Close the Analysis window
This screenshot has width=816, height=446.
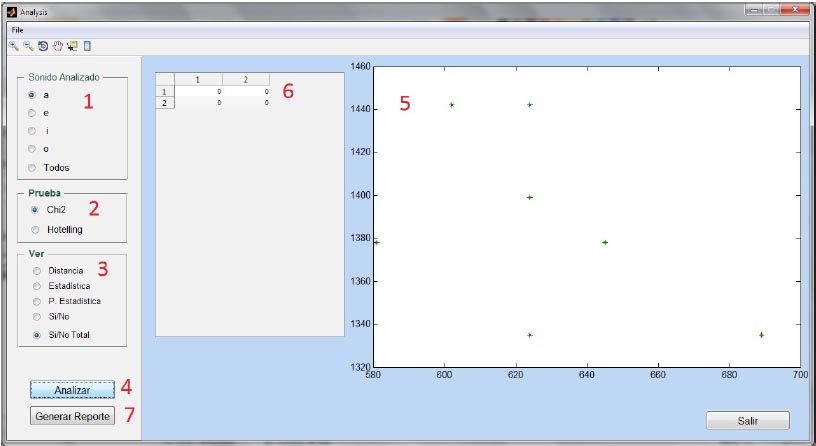(x=793, y=10)
